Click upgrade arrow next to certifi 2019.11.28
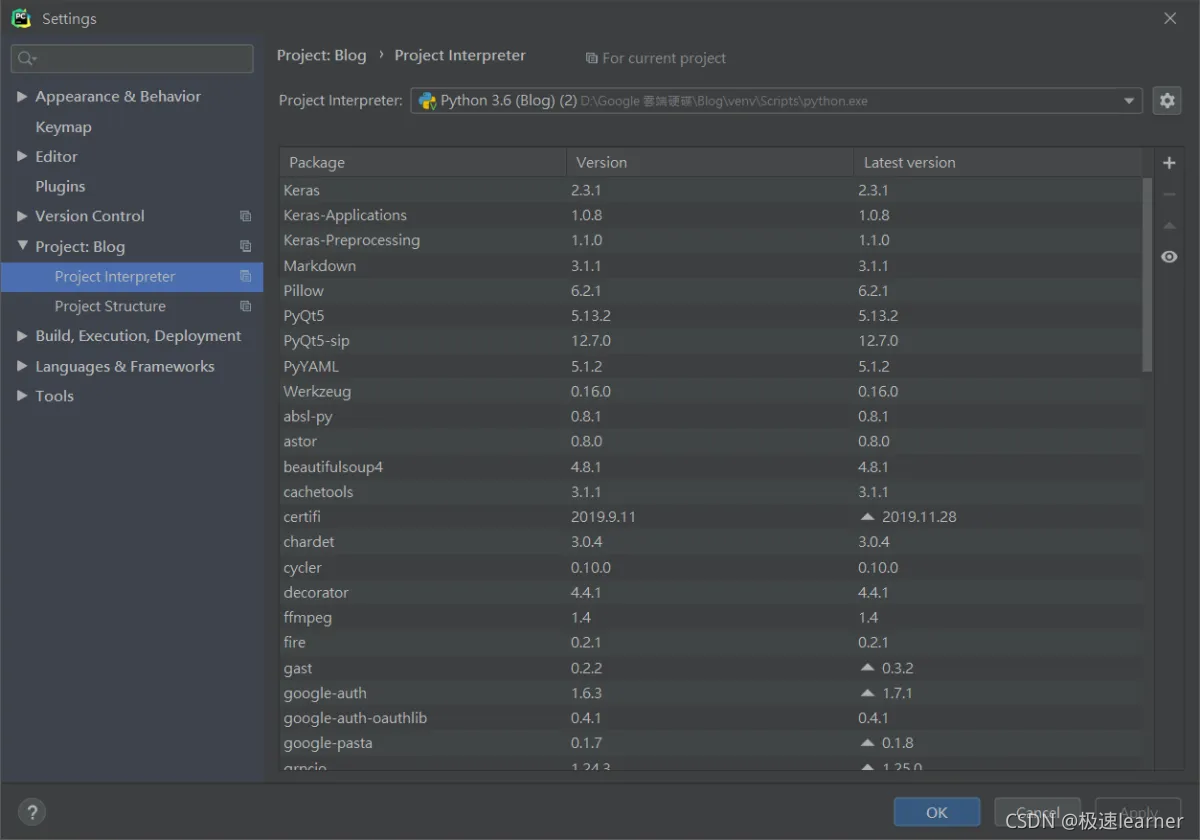 coord(867,517)
